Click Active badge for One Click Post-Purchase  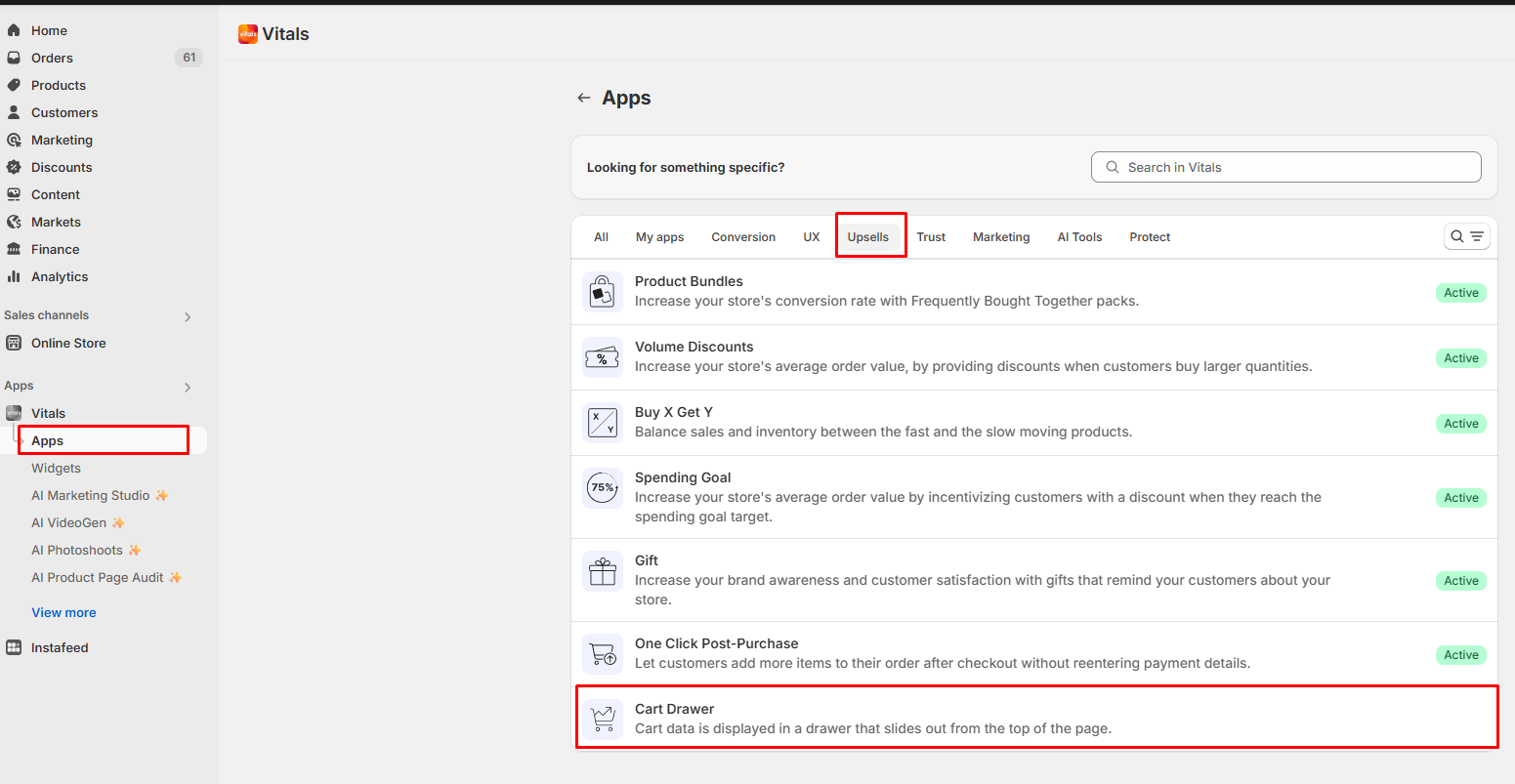1461,655
